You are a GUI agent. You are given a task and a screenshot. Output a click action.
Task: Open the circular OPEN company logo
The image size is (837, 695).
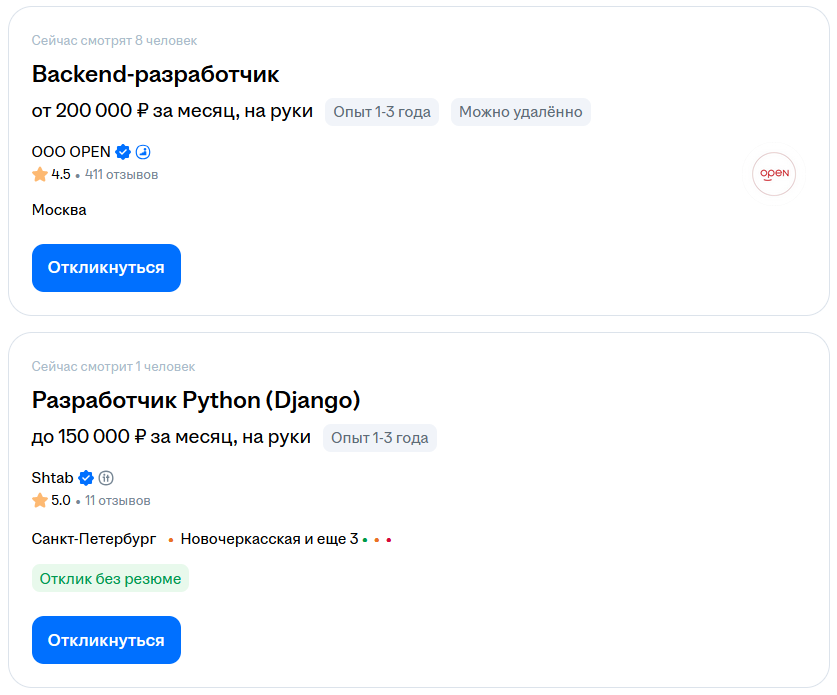[x=773, y=173]
